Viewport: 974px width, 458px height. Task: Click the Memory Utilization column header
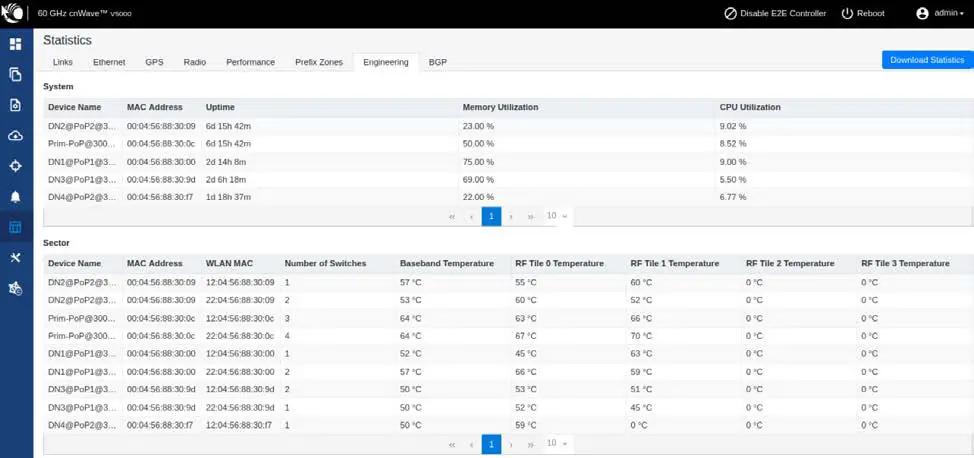500,108
